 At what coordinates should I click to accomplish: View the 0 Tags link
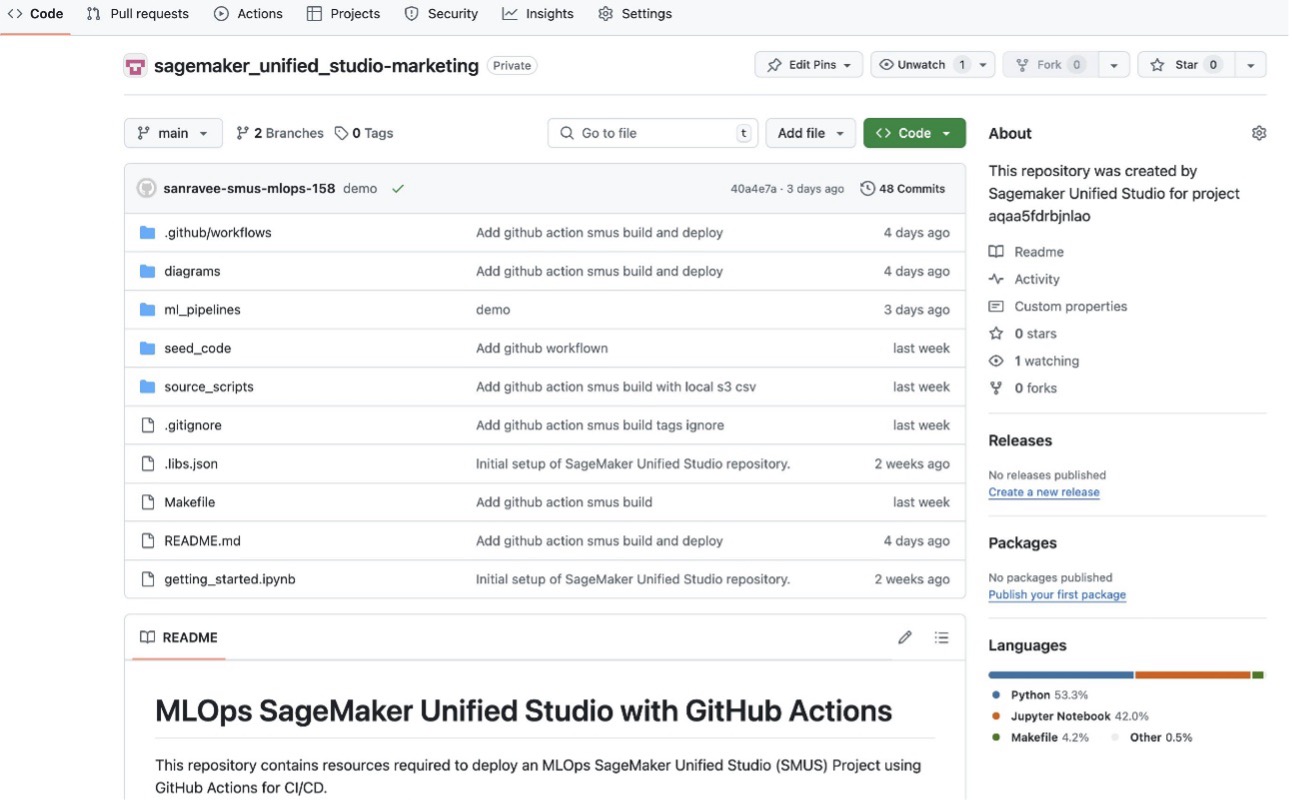pos(364,133)
